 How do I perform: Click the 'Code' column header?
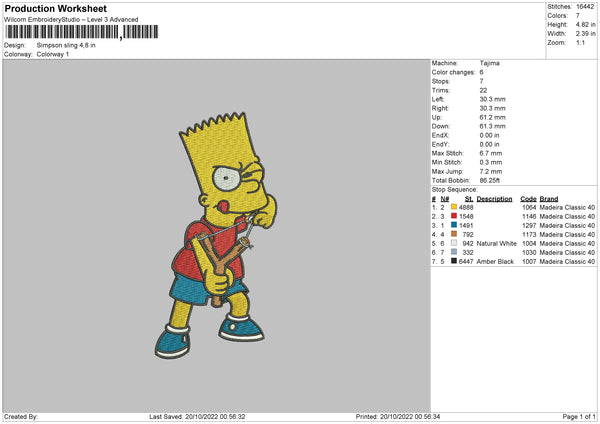tap(528, 199)
